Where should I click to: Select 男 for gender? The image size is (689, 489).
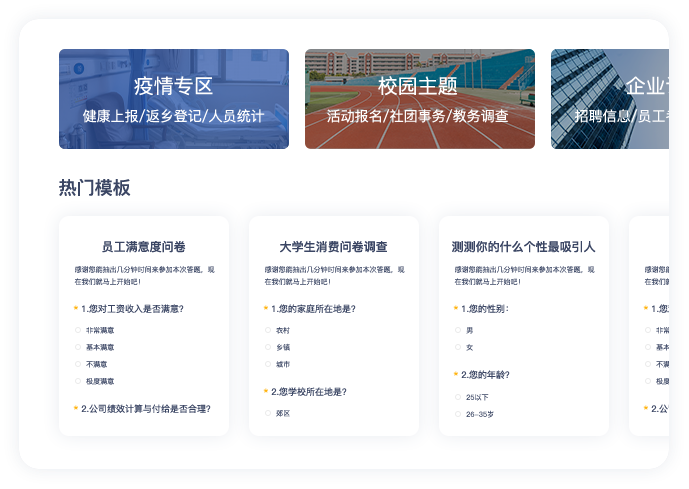point(458,330)
